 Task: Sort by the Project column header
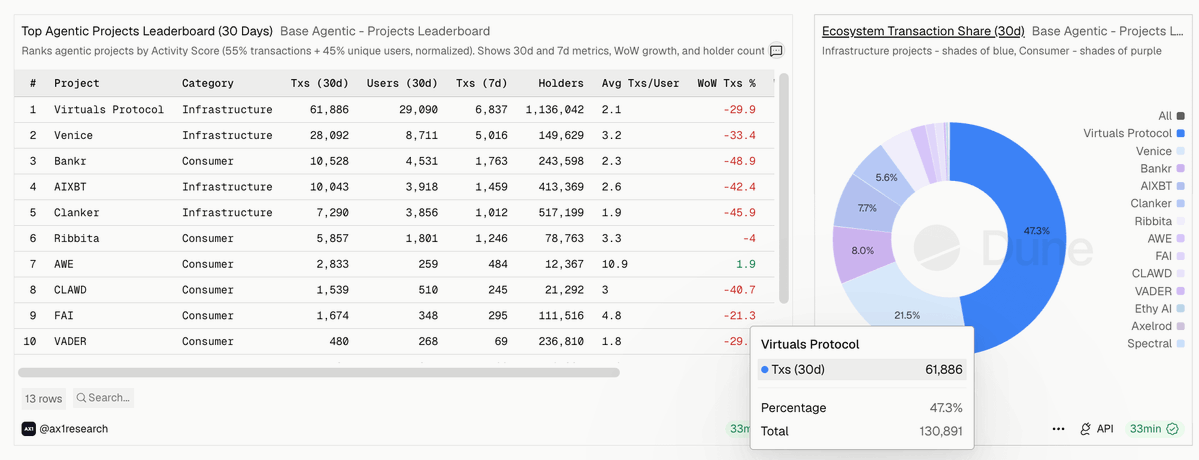[x=76, y=83]
